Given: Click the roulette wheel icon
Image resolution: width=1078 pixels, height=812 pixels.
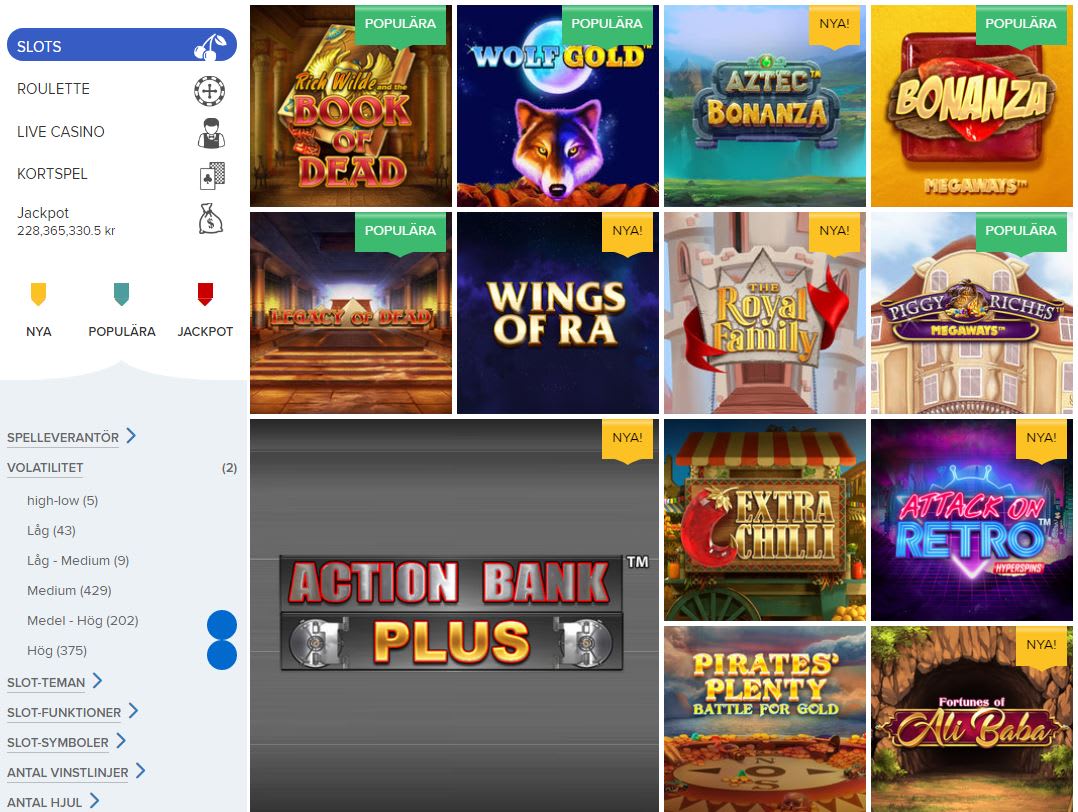Looking at the screenshot, I should coord(210,91).
